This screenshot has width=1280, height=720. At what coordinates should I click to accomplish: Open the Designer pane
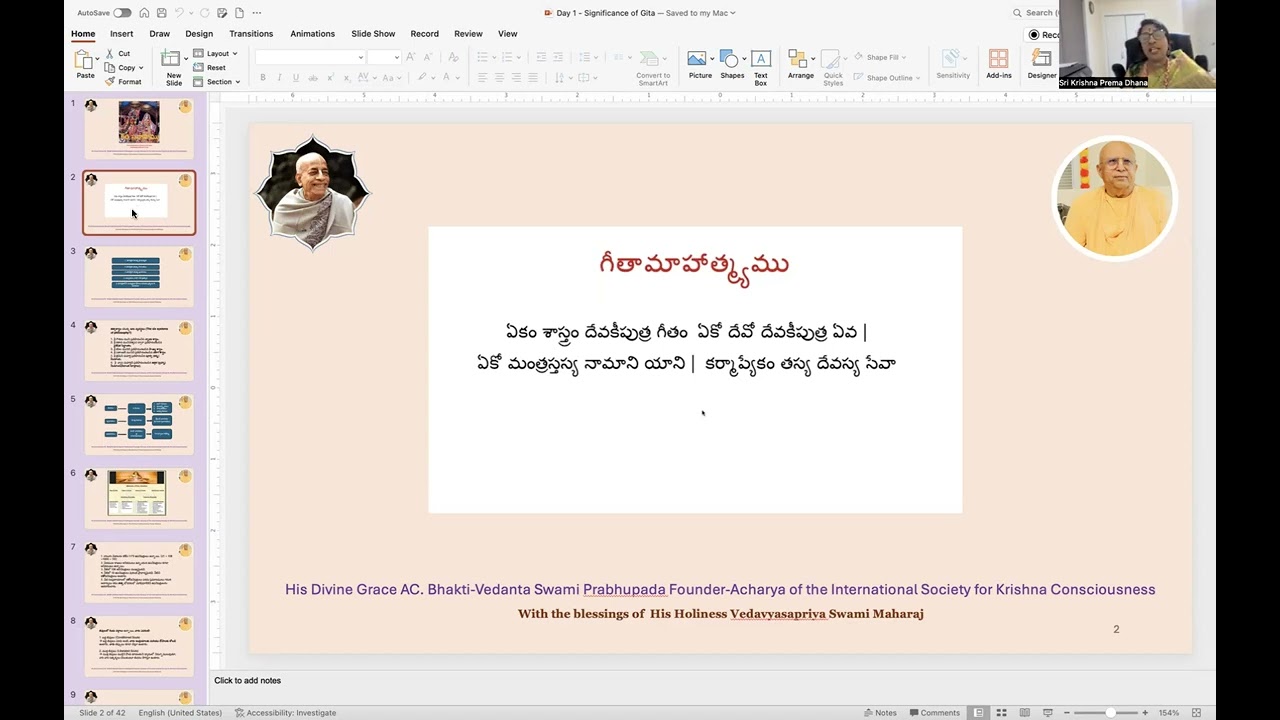point(1041,65)
